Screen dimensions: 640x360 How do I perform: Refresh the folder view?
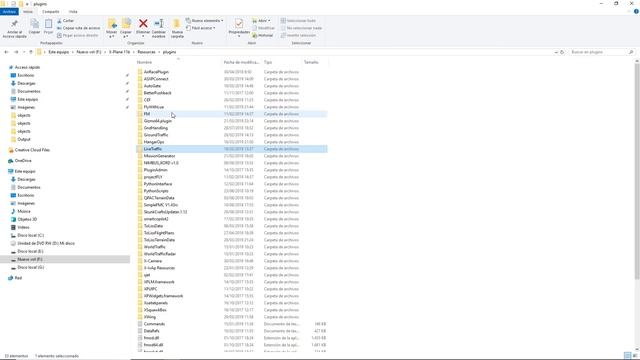tap(562, 52)
